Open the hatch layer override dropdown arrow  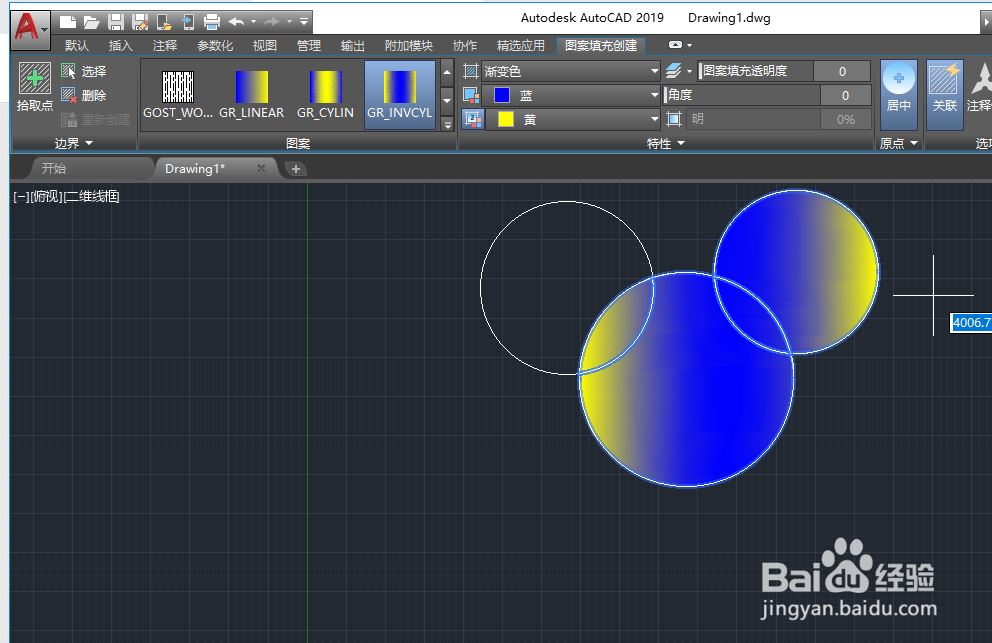click(x=690, y=72)
